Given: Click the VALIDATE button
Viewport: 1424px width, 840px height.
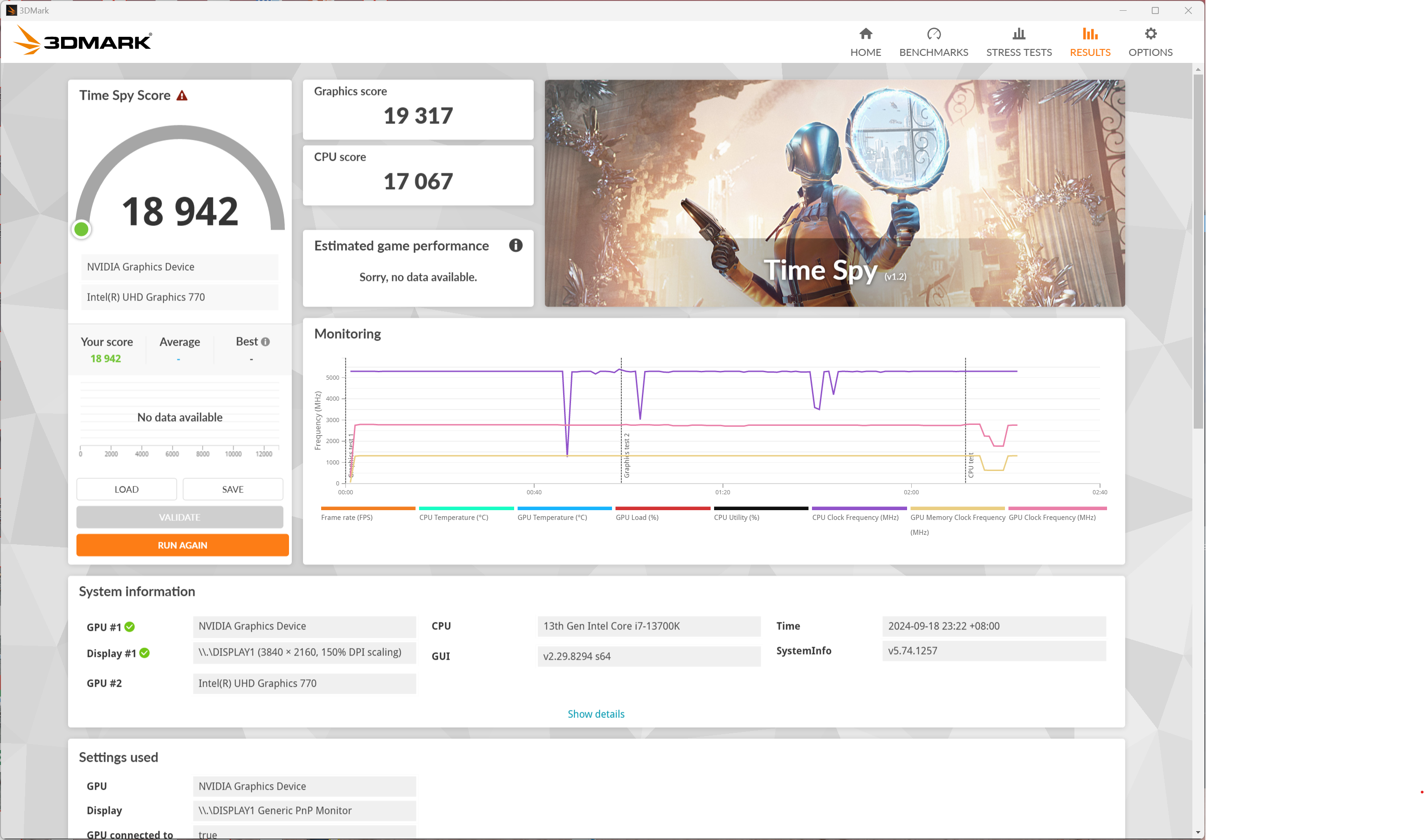Looking at the screenshot, I should tap(179, 517).
